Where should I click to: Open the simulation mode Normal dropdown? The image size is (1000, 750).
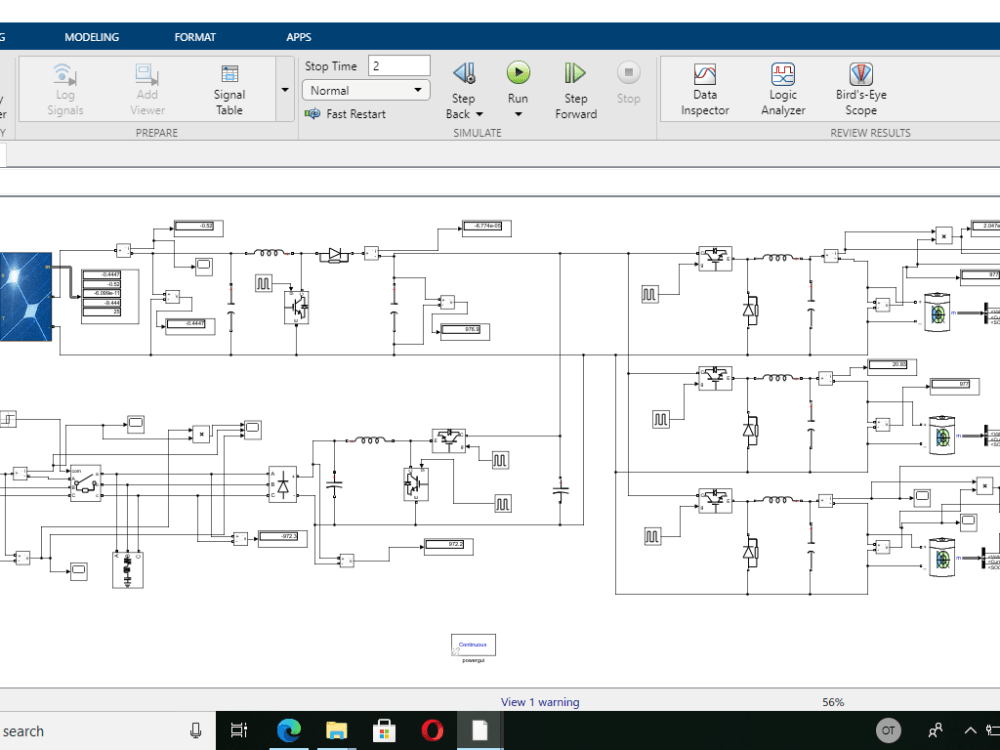click(x=365, y=90)
